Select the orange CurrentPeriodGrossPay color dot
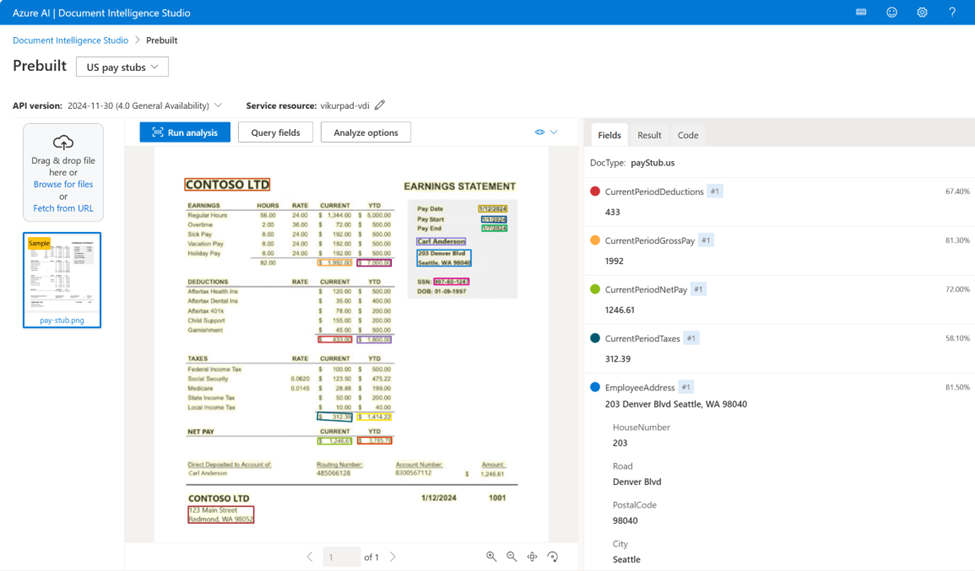The height and width of the screenshot is (571, 975). (x=595, y=240)
